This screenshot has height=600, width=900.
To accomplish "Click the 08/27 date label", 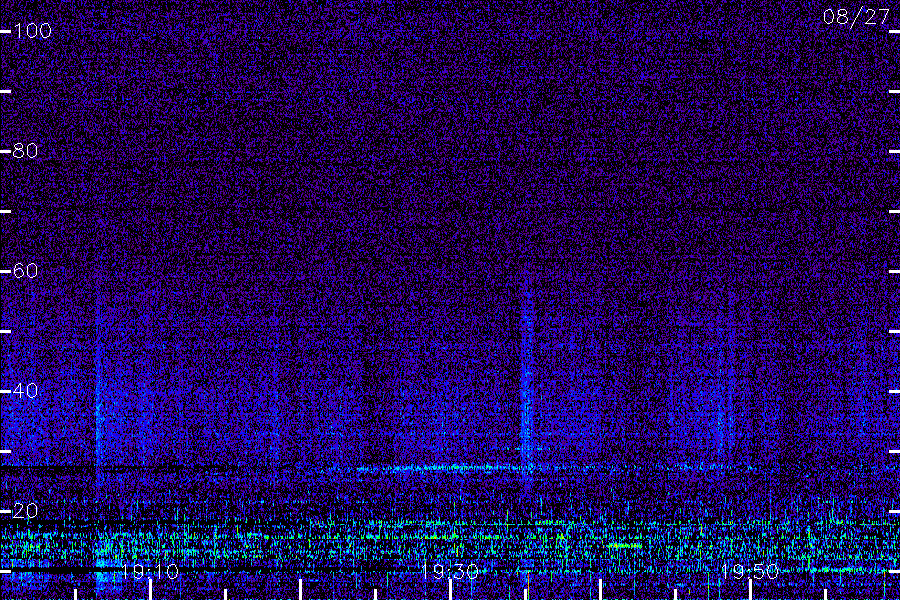I will 856,17.
